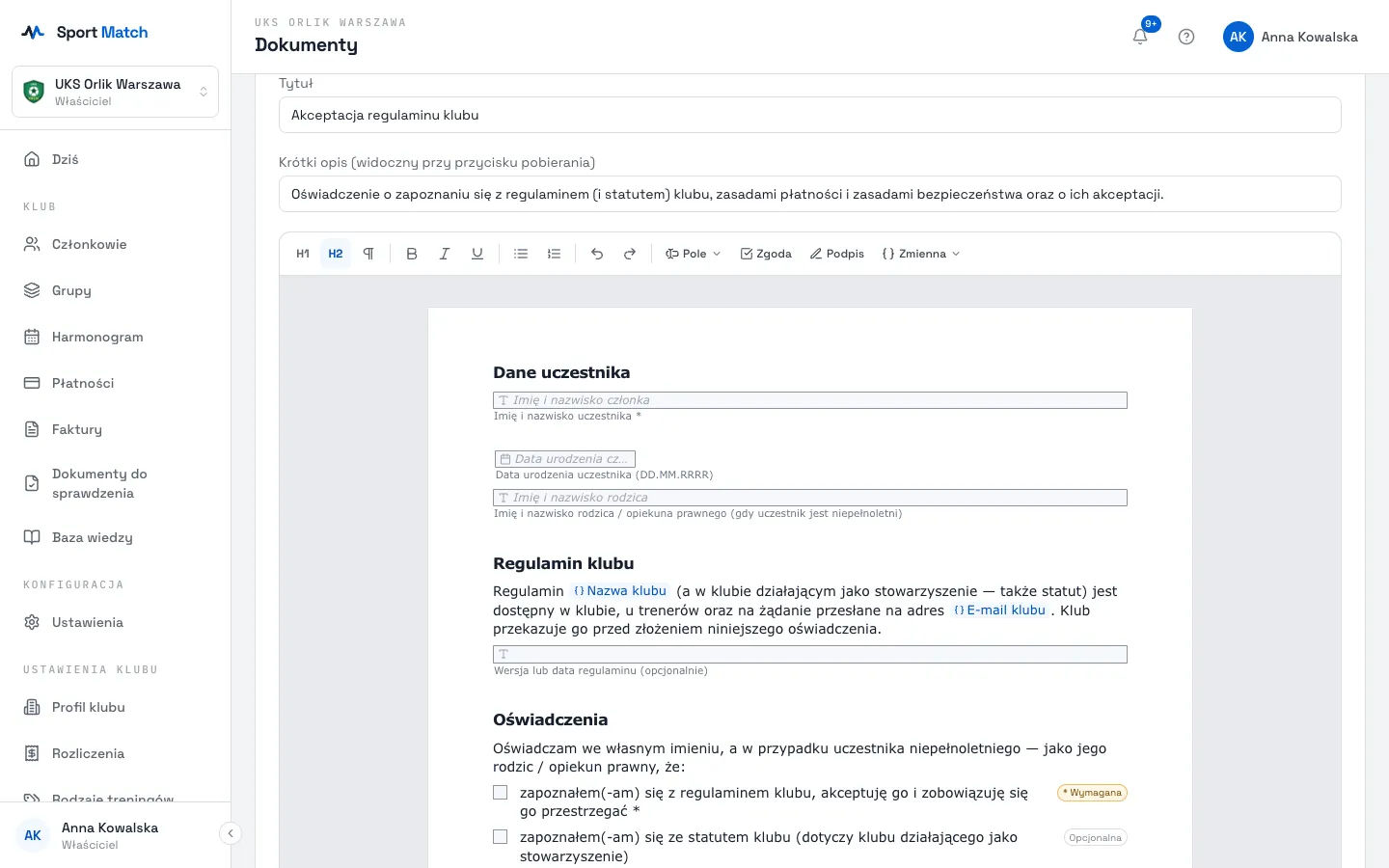This screenshot has height=868, width=1389.
Task: Open Harmonogram section
Action: coord(116,337)
